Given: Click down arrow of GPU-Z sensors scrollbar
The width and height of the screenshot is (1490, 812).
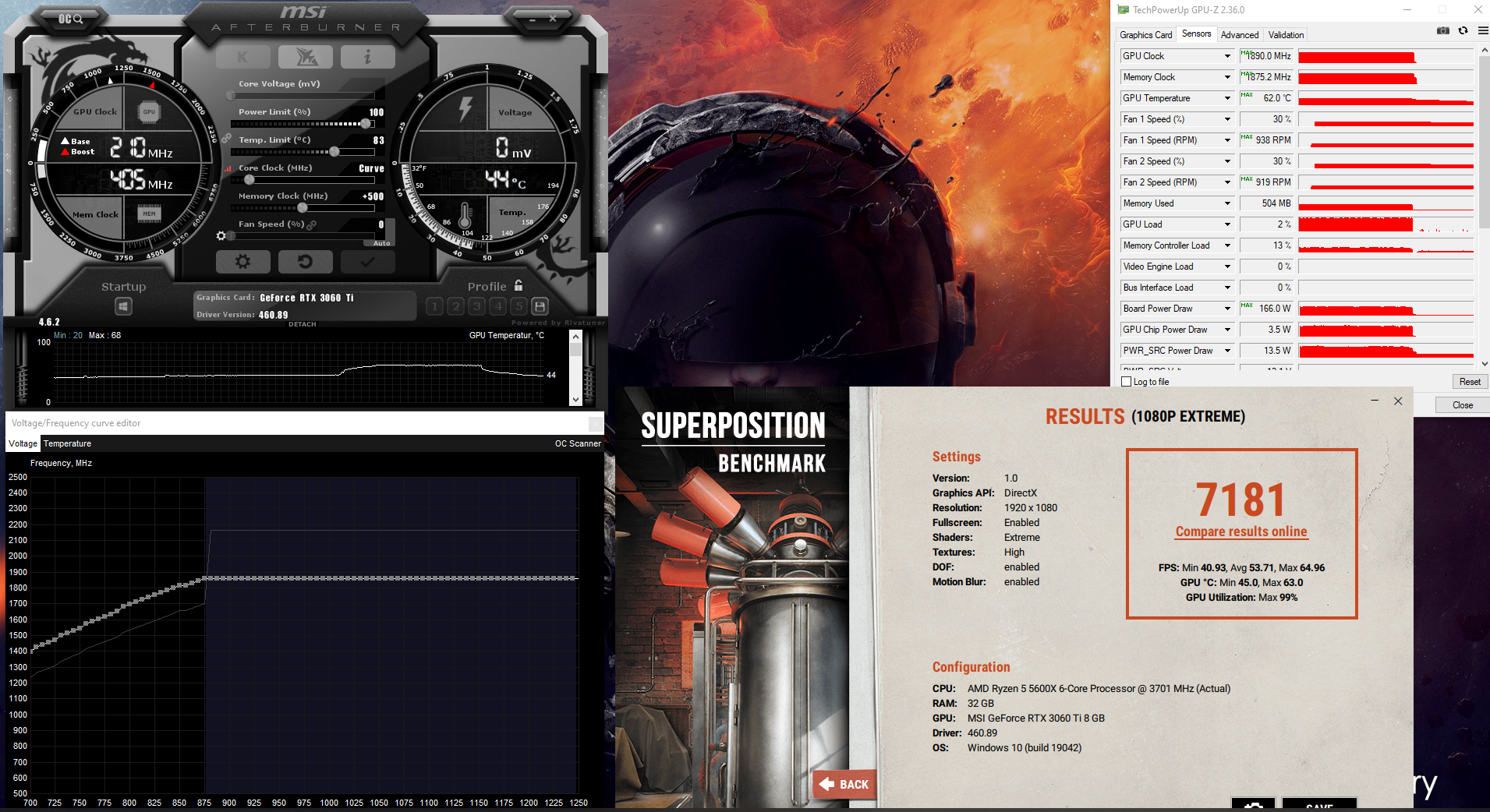Looking at the screenshot, I should [x=1484, y=363].
